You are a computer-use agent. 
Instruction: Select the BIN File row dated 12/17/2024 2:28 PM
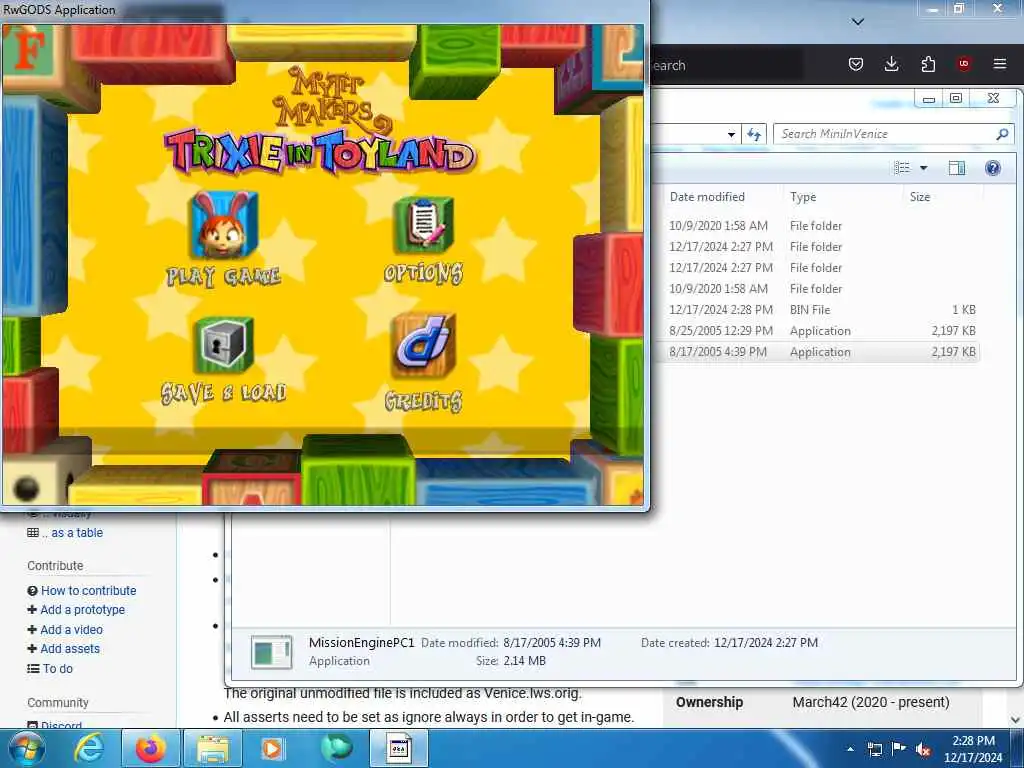point(822,310)
